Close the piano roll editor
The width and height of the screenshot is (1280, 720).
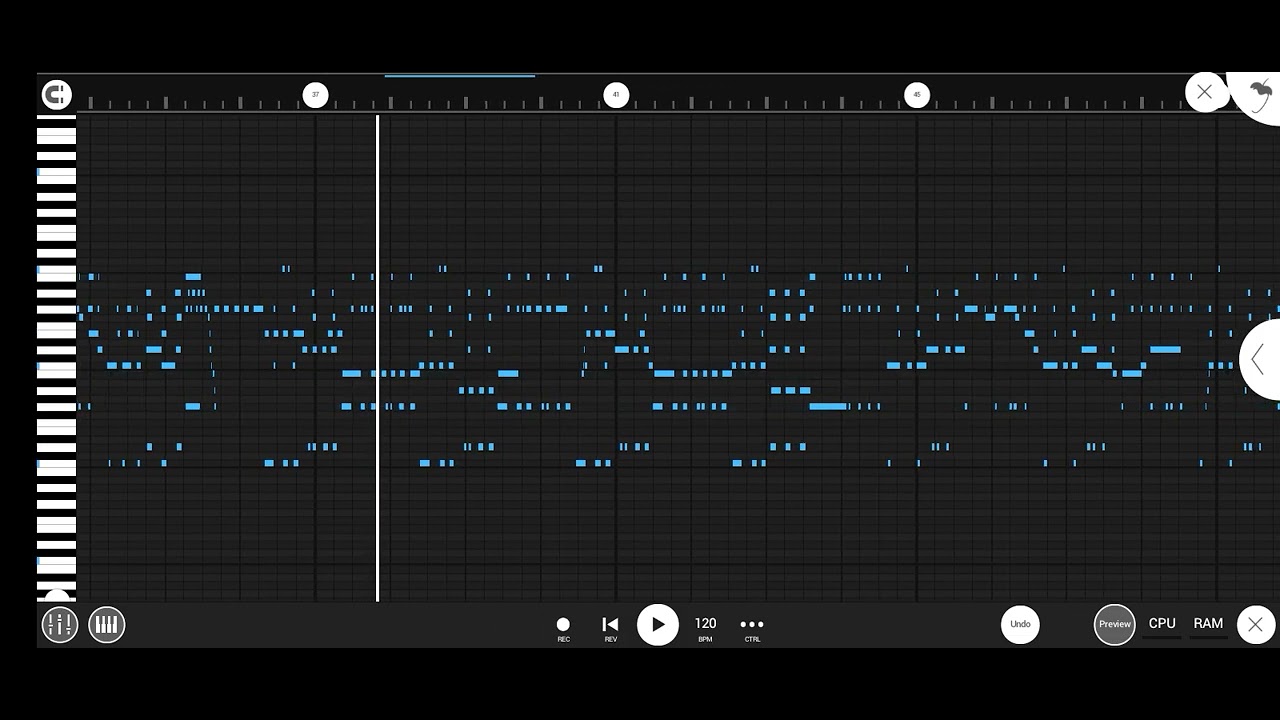pyautogui.click(x=1205, y=92)
